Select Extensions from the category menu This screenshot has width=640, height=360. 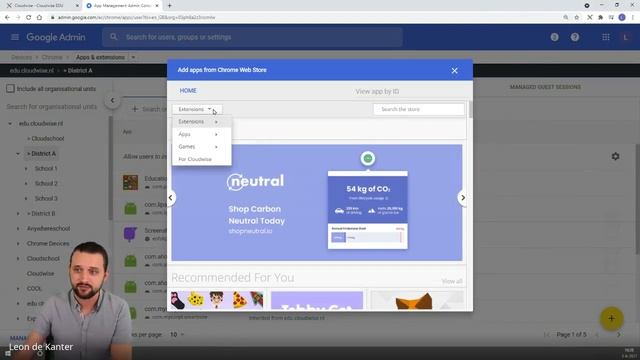click(202, 122)
